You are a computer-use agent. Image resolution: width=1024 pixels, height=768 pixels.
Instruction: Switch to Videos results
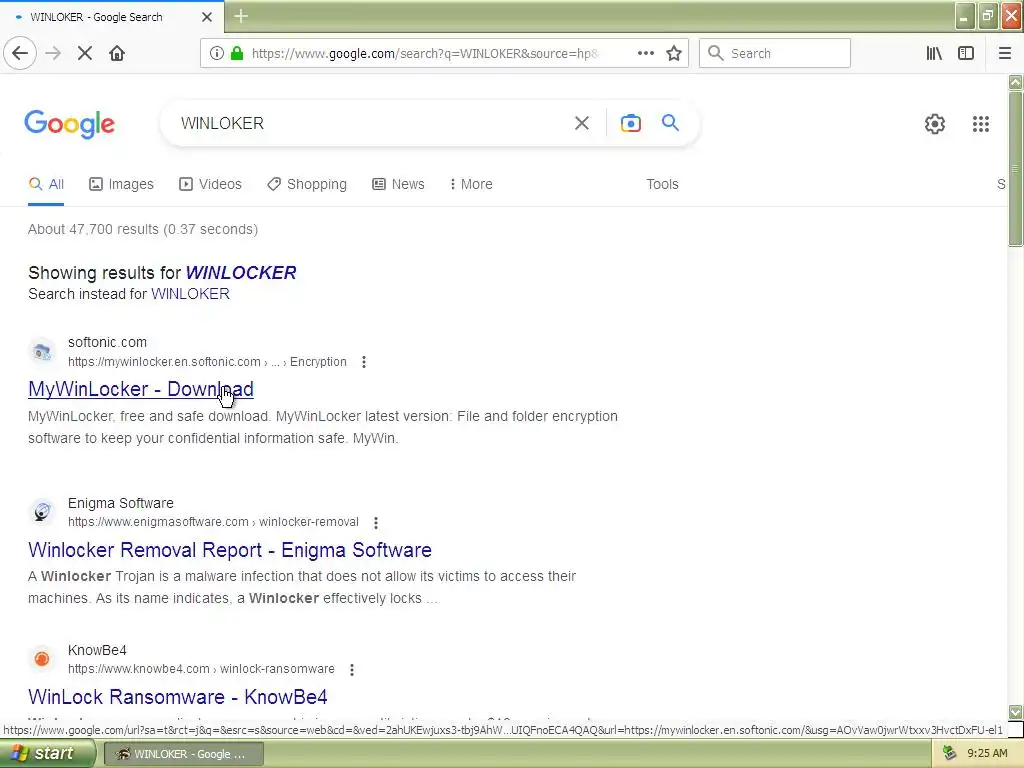click(210, 184)
